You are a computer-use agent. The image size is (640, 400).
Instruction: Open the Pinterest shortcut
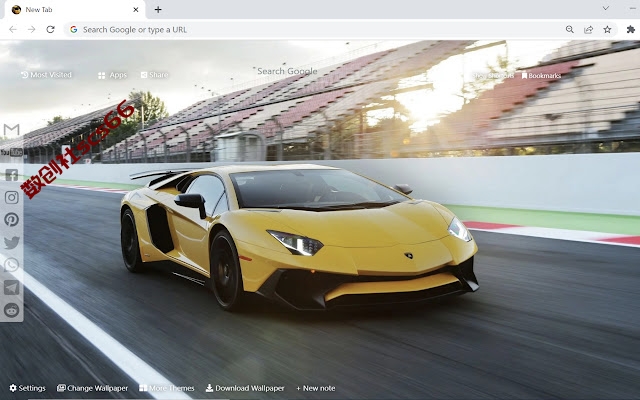pos(11,220)
